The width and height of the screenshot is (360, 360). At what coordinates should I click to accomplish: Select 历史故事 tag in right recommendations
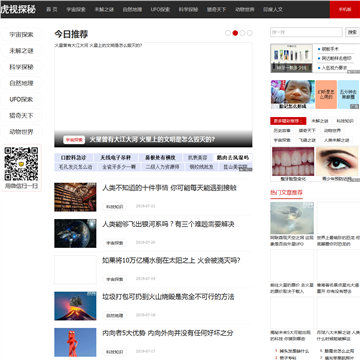tap(282, 131)
